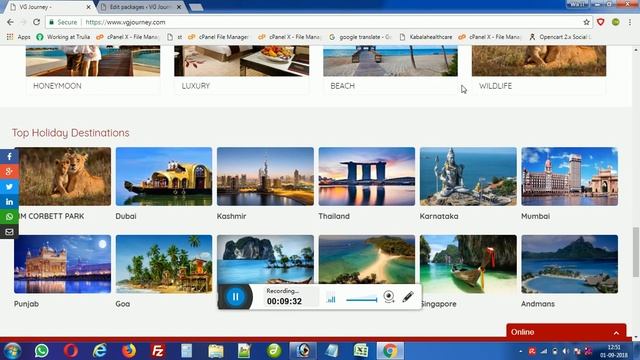Image resolution: width=640 pixels, height=360 pixels.
Task: Click the page vertical scrollbar thumb
Action: click(636, 252)
